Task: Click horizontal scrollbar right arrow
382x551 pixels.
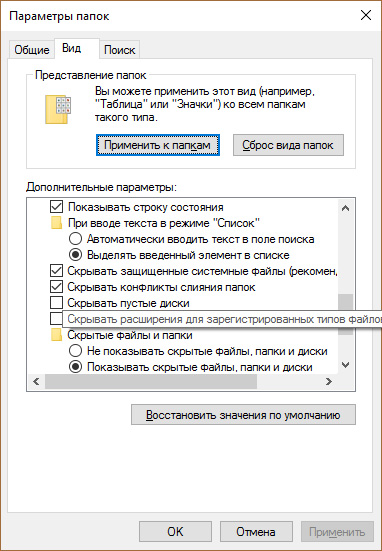Action: pos(329,381)
